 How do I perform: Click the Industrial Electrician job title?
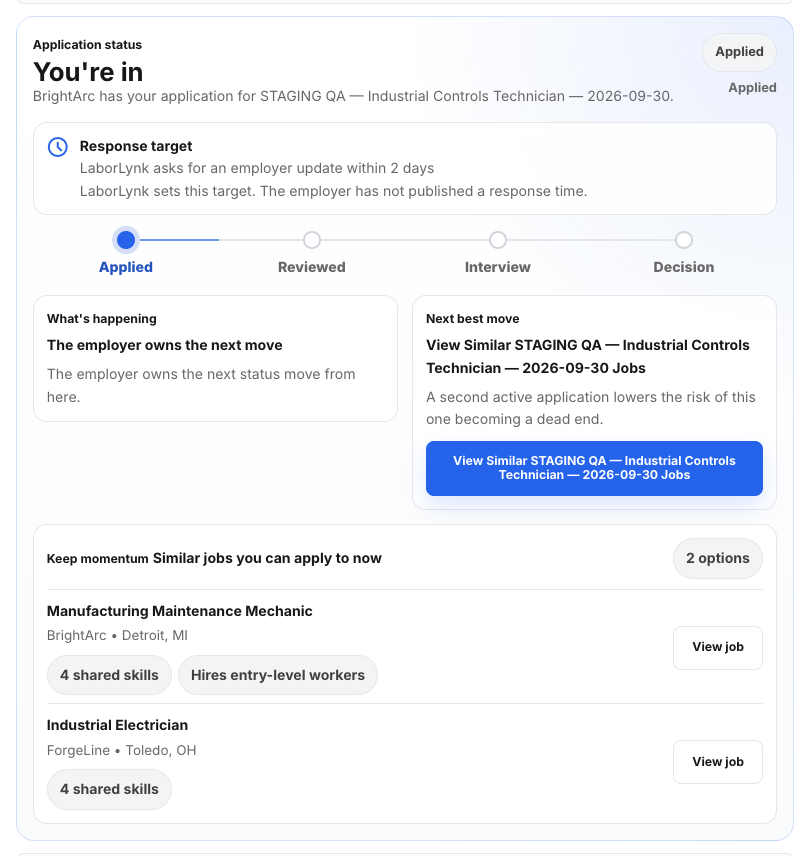tap(117, 725)
